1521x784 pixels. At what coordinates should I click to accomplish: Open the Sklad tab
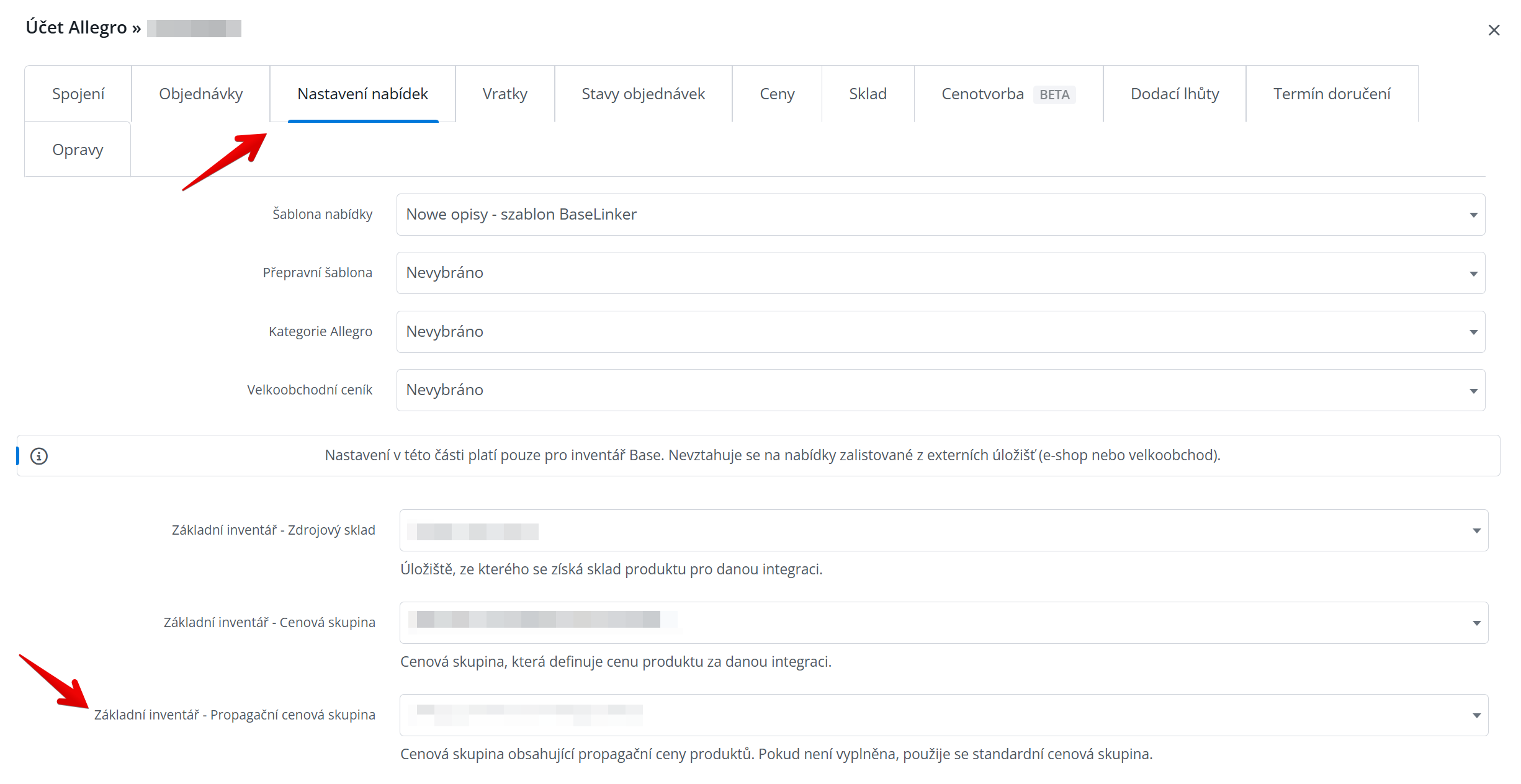[868, 94]
